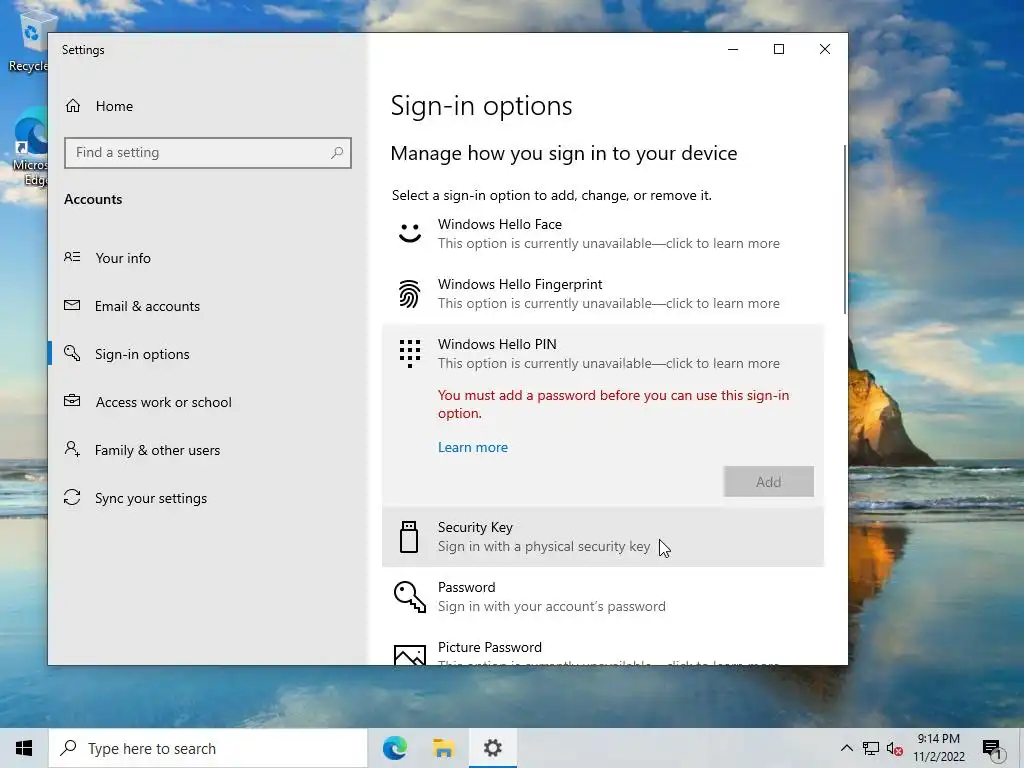Click the Find a setting search box
This screenshot has width=1024, height=768.
pyautogui.click(x=208, y=153)
